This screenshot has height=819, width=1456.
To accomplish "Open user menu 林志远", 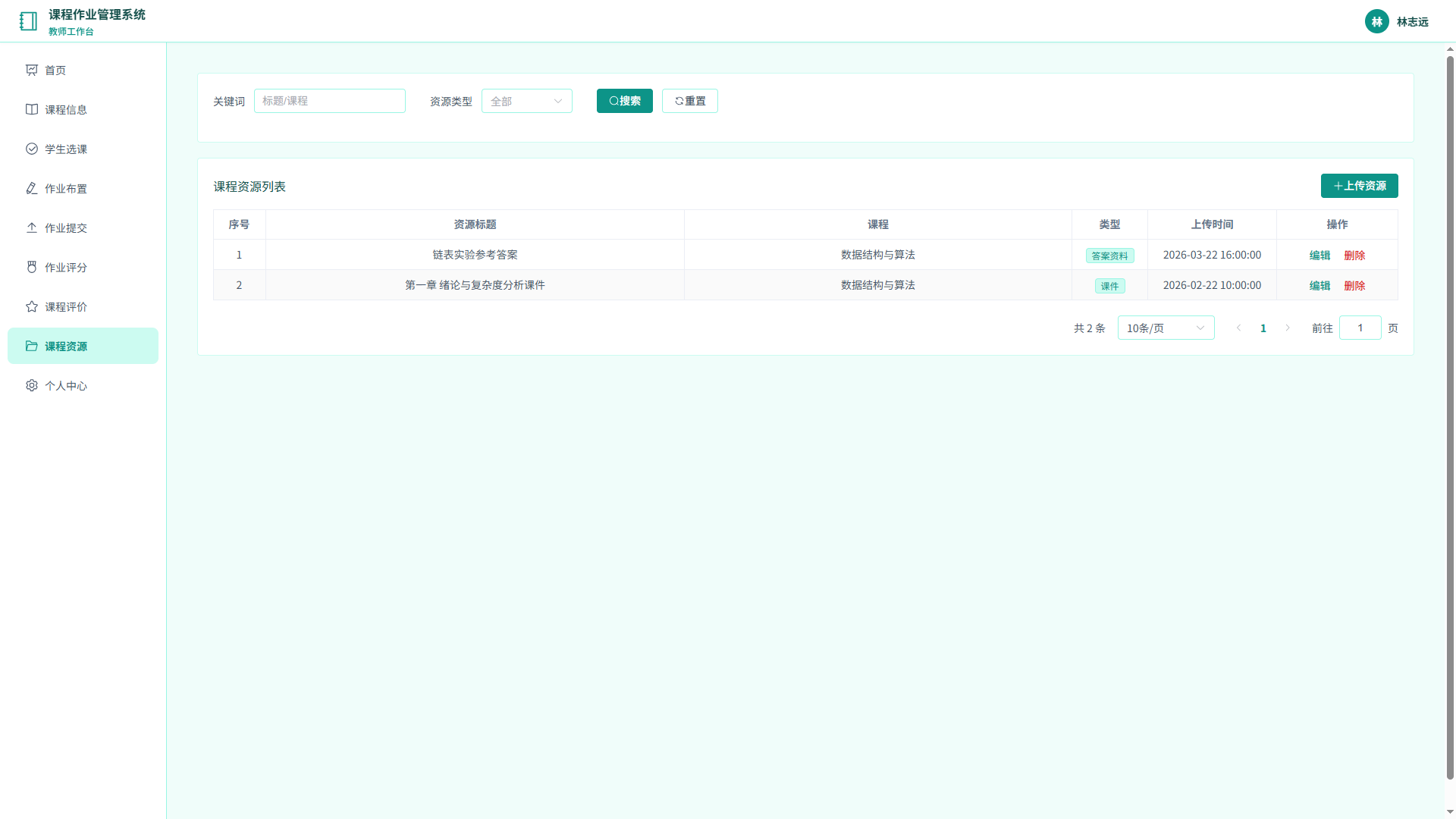I will (x=1397, y=21).
